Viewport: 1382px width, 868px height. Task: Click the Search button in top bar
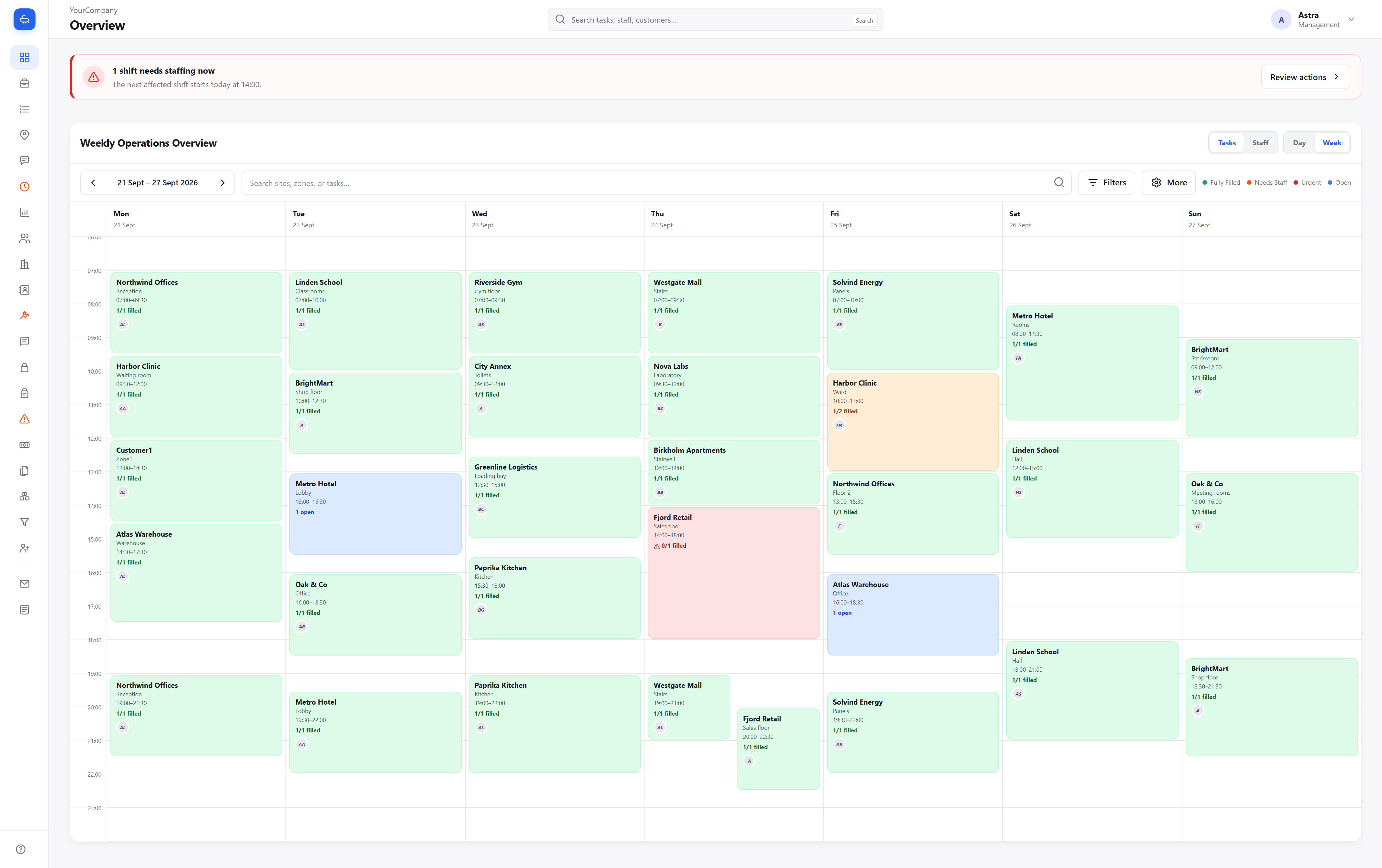864,20
